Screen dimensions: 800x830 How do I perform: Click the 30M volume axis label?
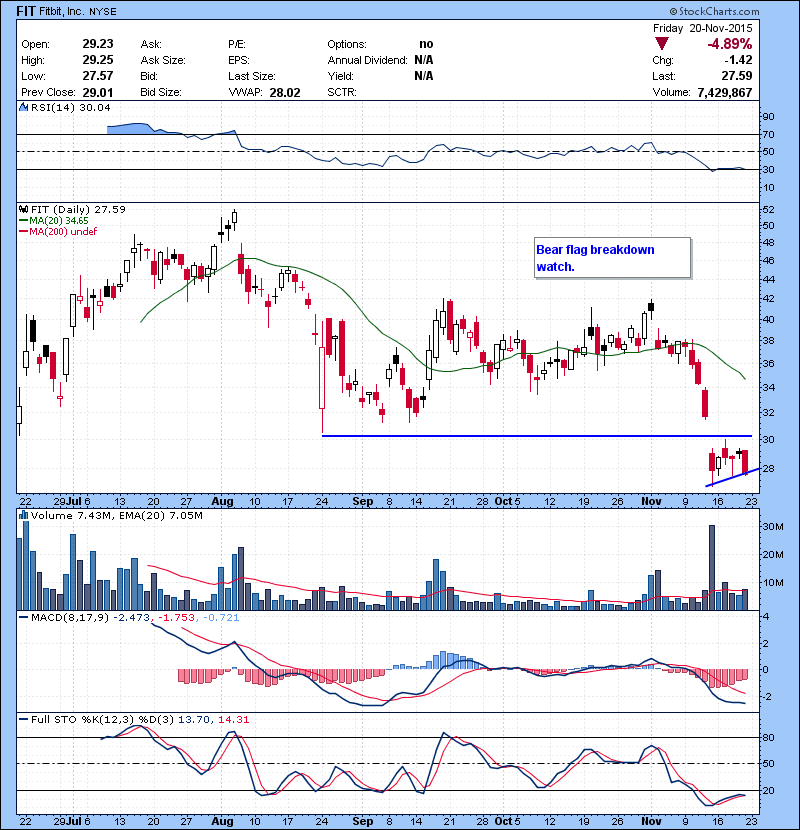[x=772, y=527]
